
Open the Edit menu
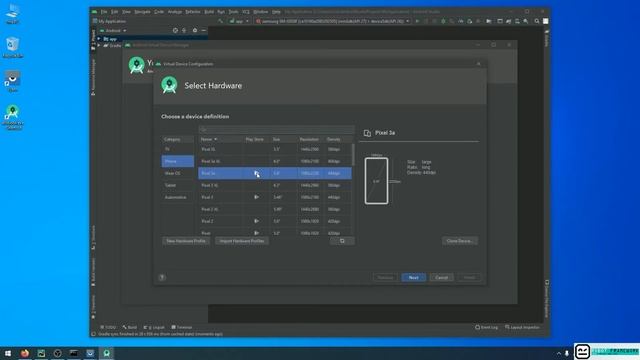coord(115,12)
